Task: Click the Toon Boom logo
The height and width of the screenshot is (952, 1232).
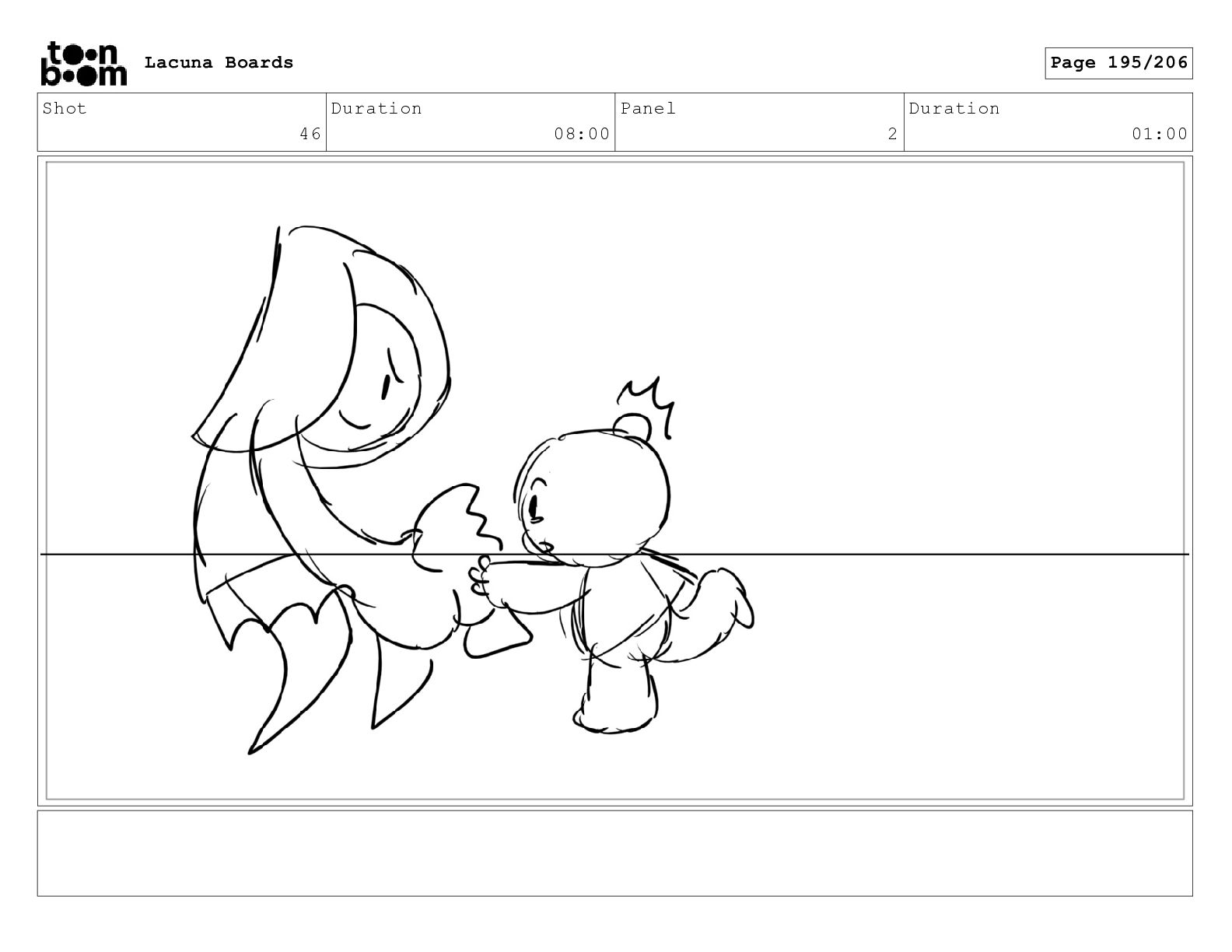Action: [83, 63]
